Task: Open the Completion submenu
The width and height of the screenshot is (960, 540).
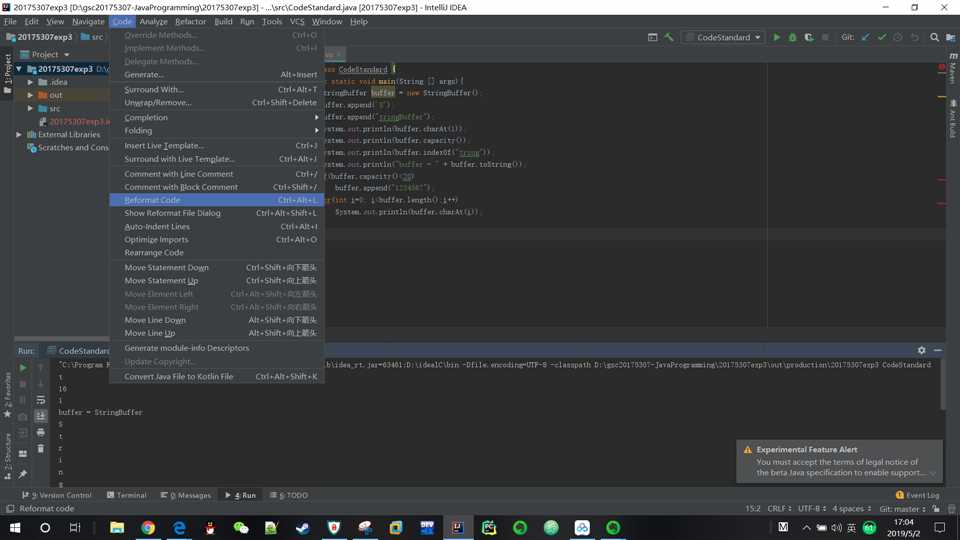Action: (x=216, y=117)
